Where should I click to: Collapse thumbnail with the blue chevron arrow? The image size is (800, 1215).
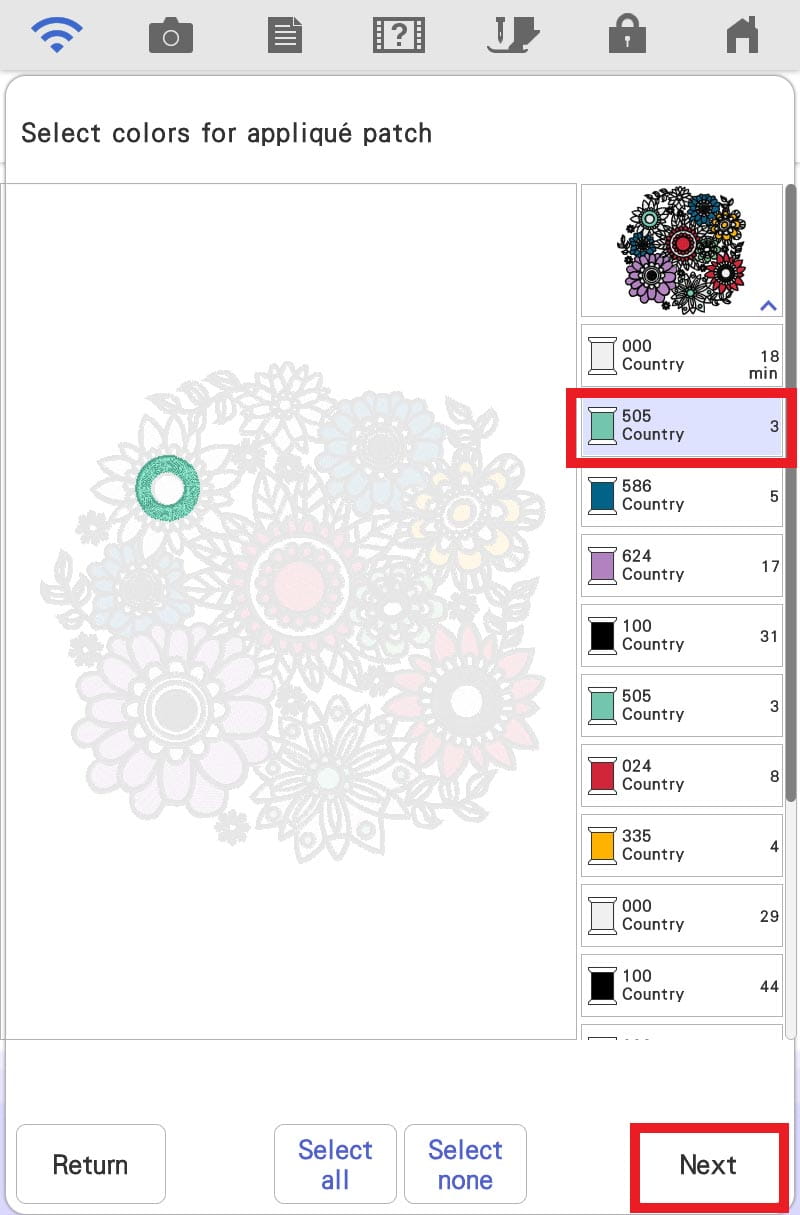[768, 305]
